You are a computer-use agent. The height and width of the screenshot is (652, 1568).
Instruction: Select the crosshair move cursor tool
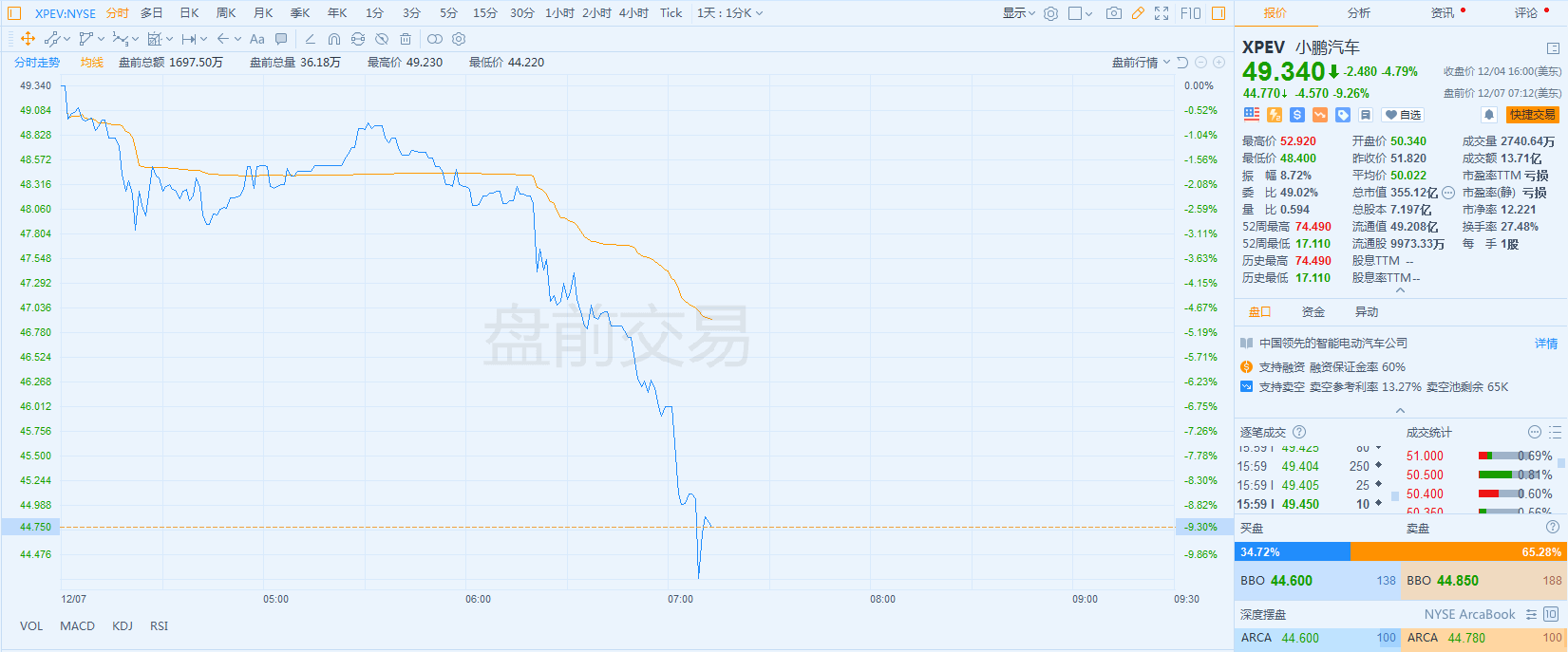point(28,39)
